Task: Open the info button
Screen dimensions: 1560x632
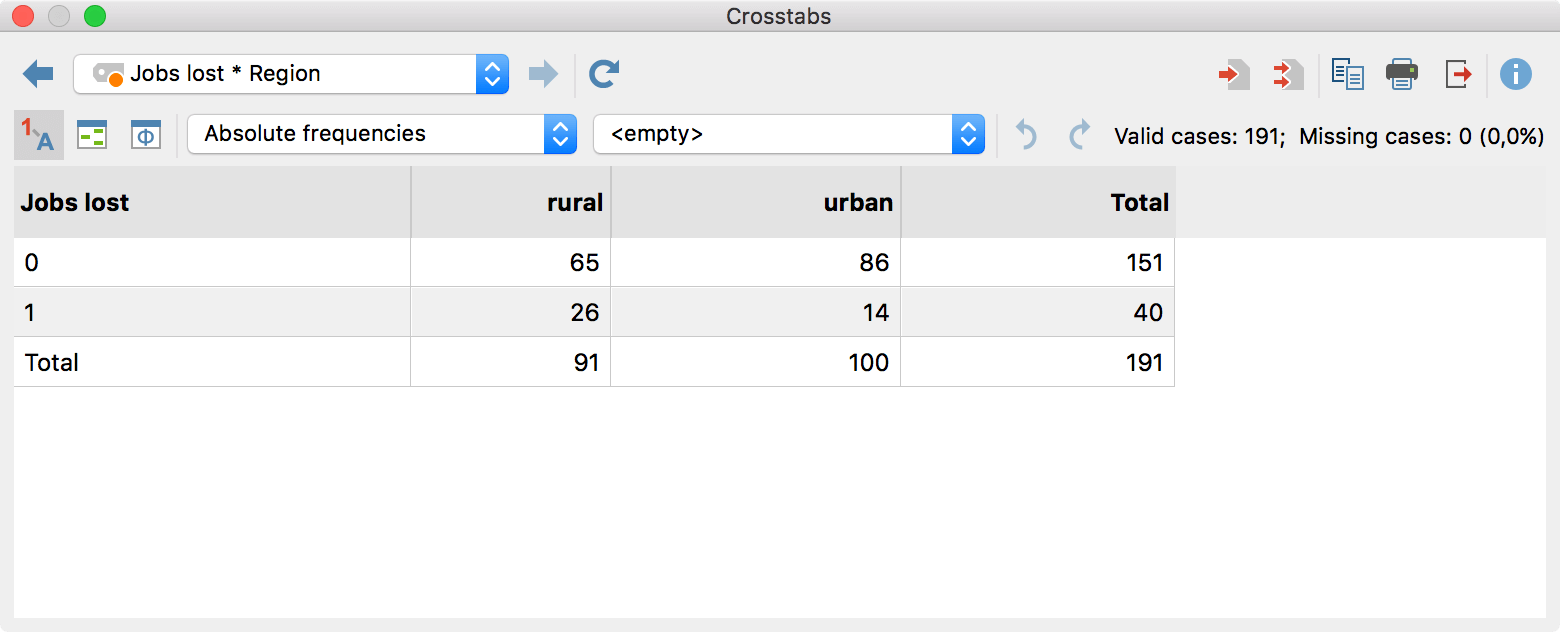Action: 1516,75
